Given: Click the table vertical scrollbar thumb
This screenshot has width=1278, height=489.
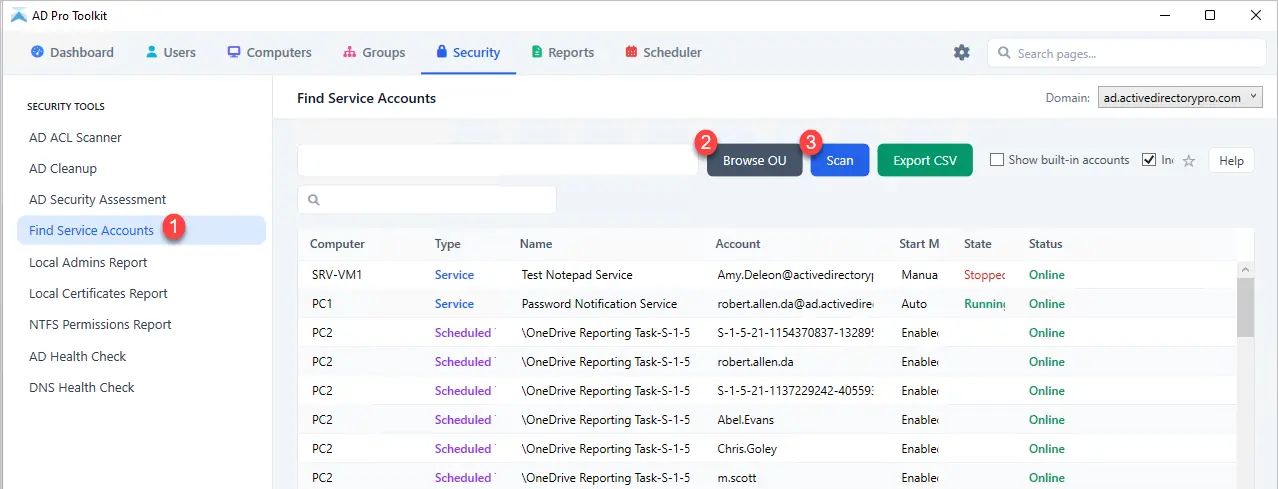Looking at the screenshot, I should pos(1245,308).
